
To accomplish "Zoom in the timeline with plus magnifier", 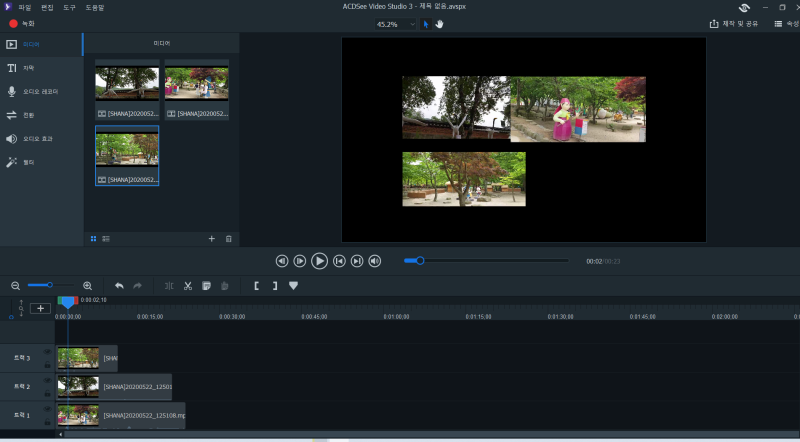I will (88, 286).
